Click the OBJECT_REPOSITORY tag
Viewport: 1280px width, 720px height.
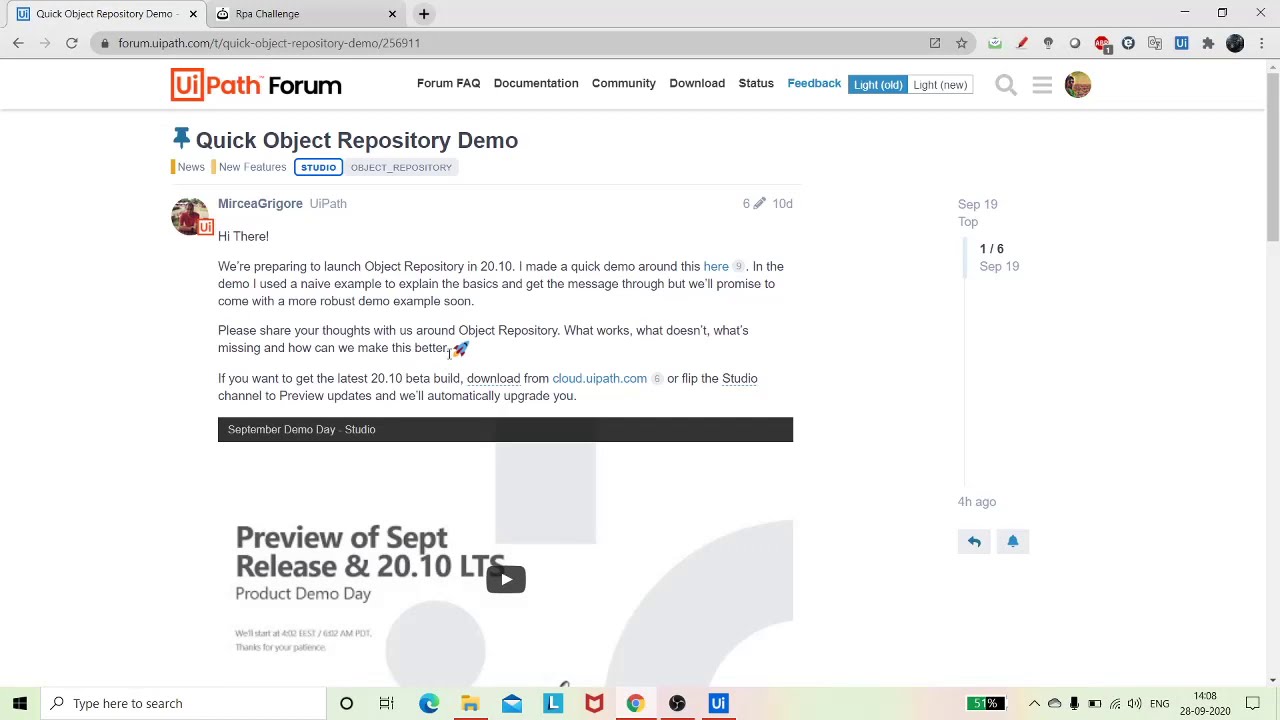tap(401, 167)
